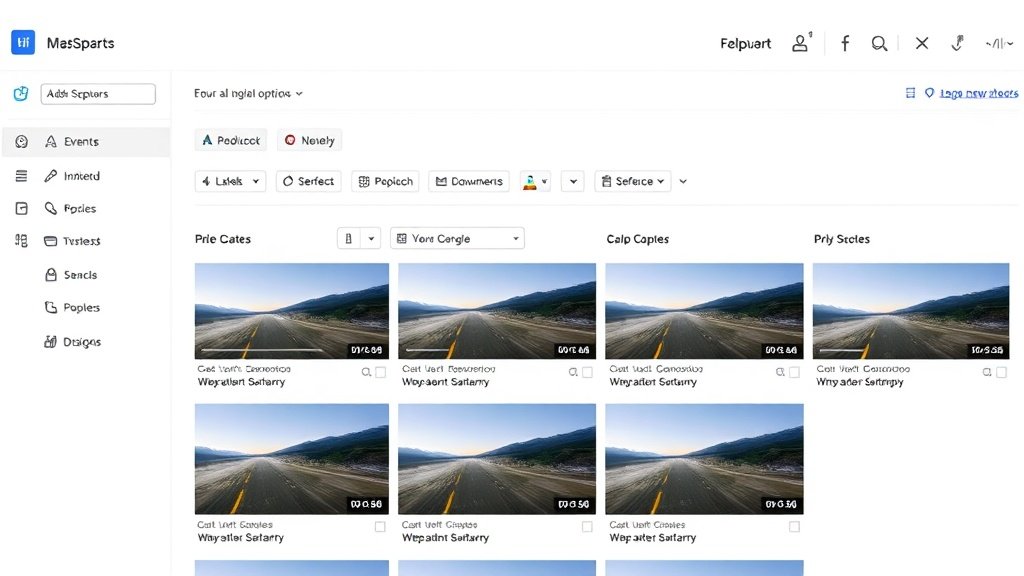The height and width of the screenshot is (576, 1024).
Task: Open the first second-row road video thumbnail
Action: click(x=291, y=459)
